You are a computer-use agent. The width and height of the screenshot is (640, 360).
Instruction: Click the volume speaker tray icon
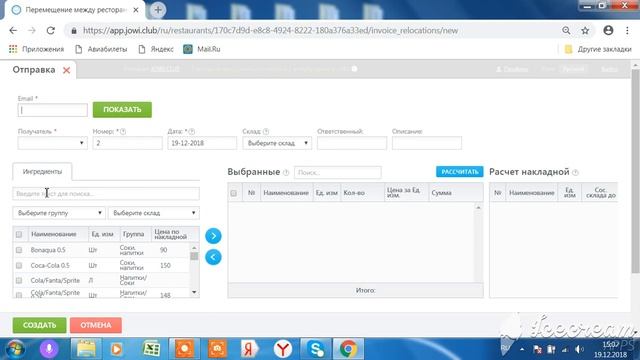click(579, 349)
